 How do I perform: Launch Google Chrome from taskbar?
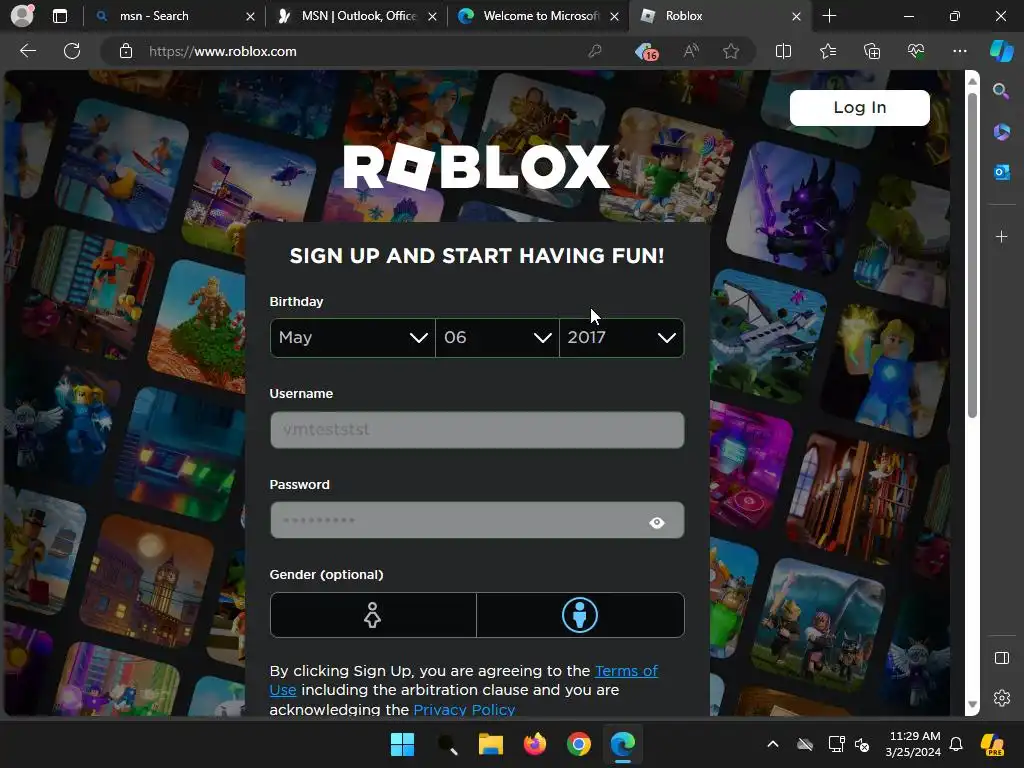click(x=579, y=744)
